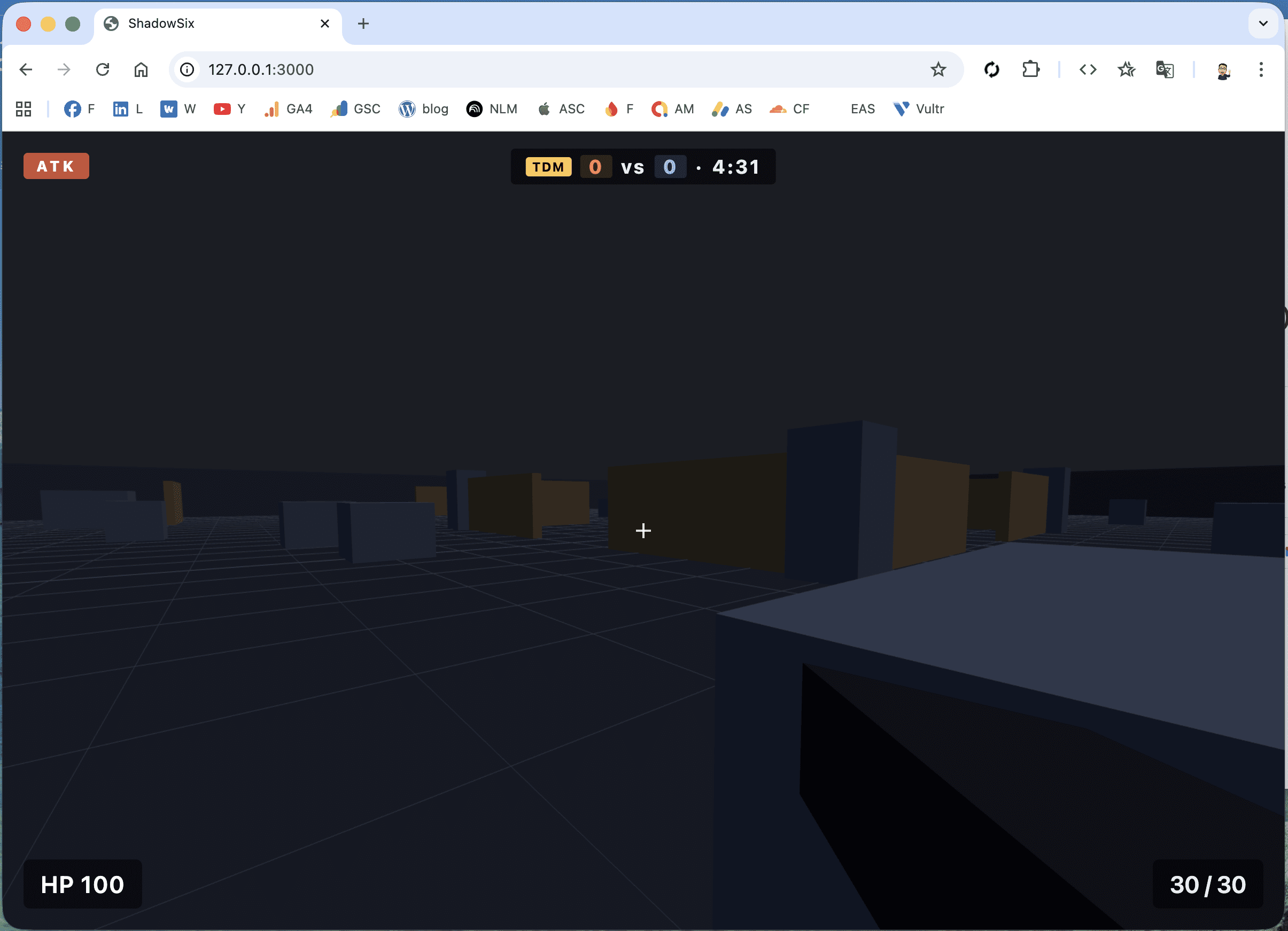This screenshot has height=931, width=1288.
Task: Open the Facebook bookmark
Action: coord(79,108)
